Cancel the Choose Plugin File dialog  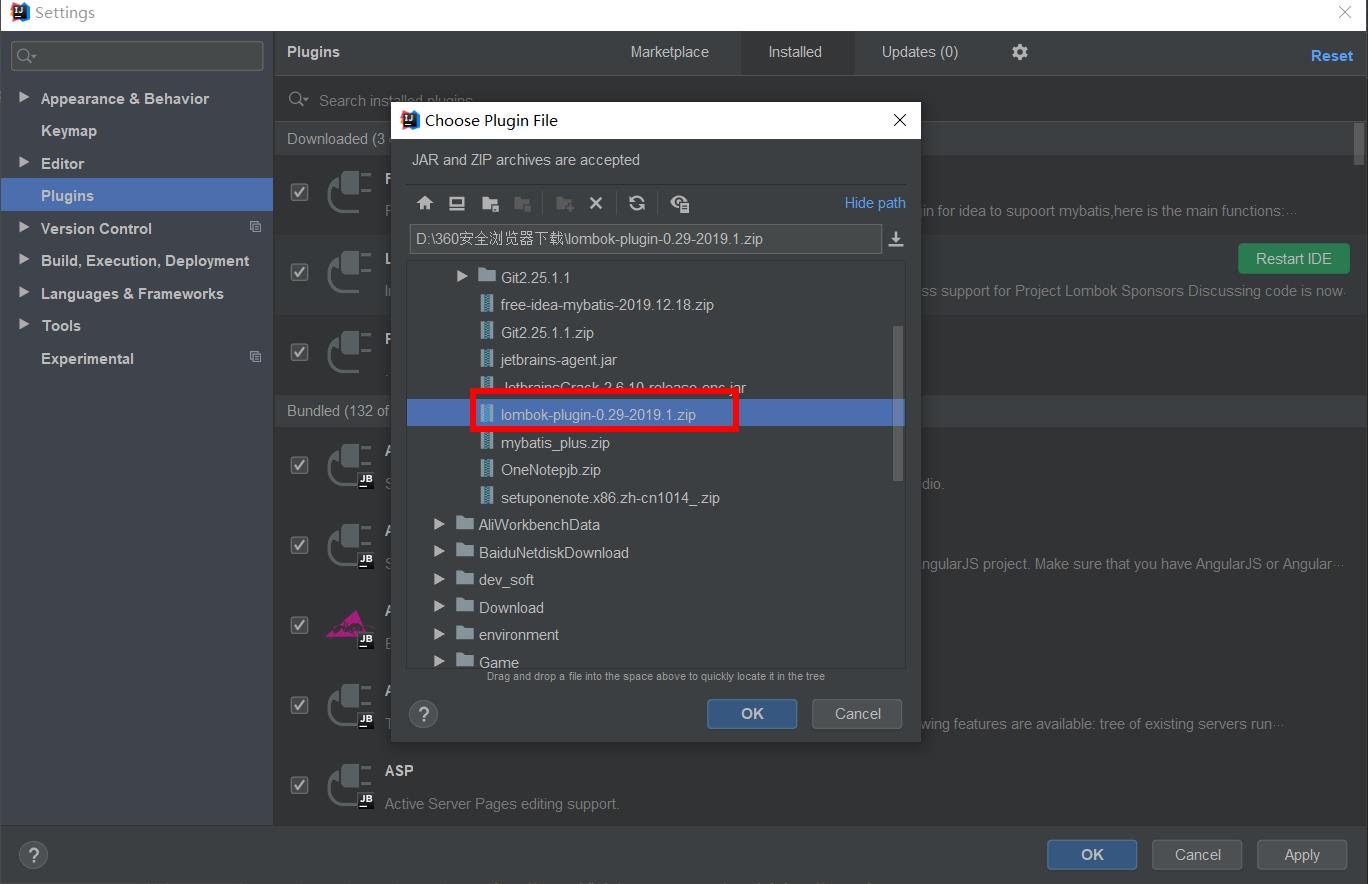tap(858, 714)
